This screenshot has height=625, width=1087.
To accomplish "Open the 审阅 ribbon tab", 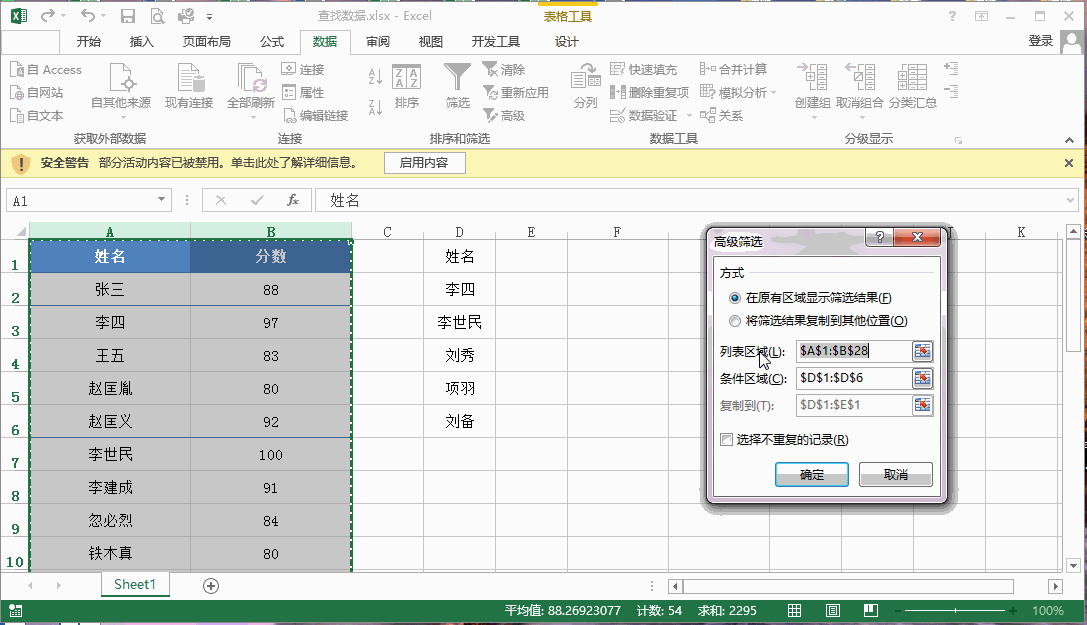I will pos(380,41).
